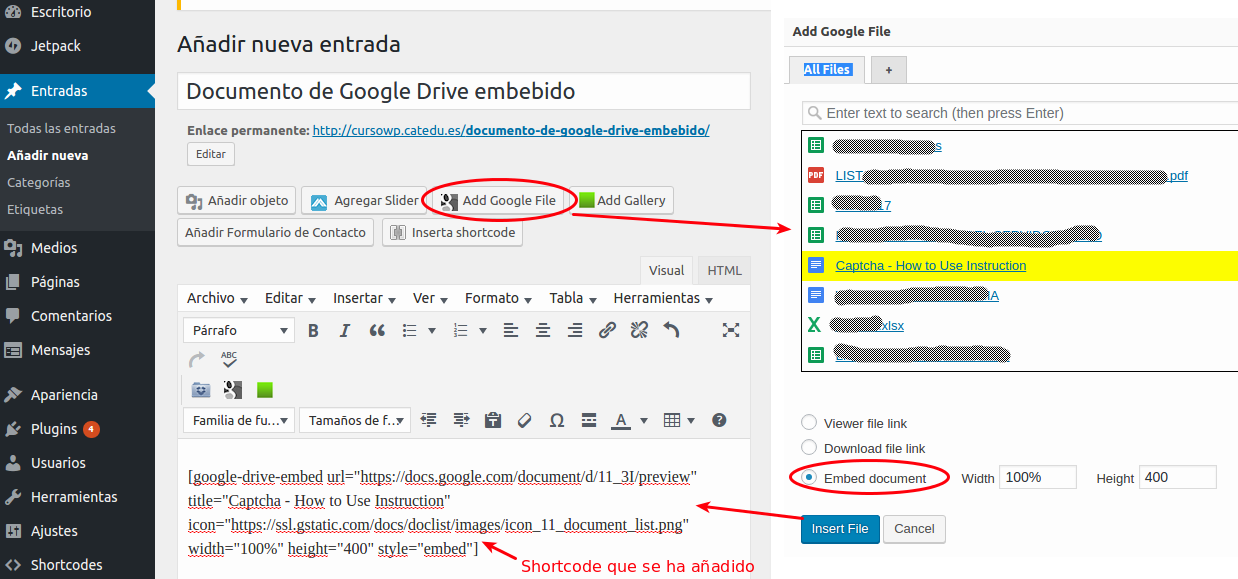Viewport: 1238px width, 579px height.
Task: Click the blue folder icon in editor toolbar
Action: 201,390
